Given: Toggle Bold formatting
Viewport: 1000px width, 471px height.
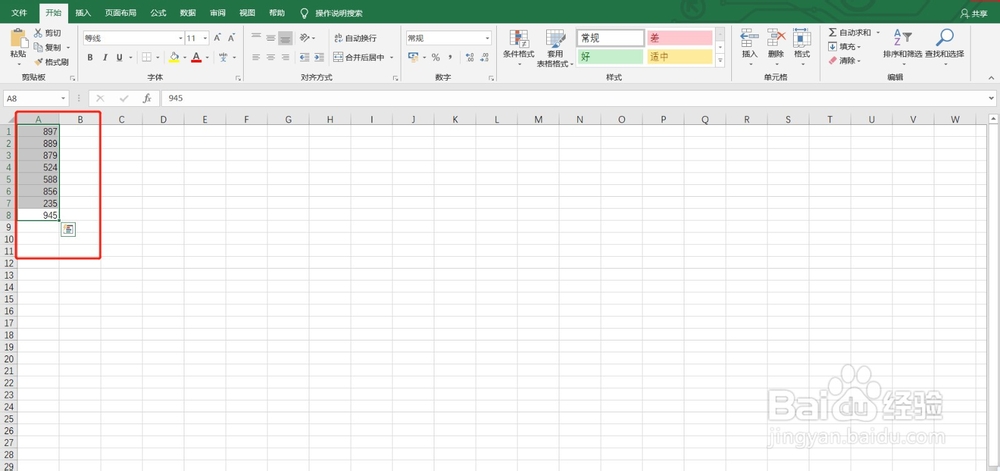Looking at the screenshot, I should click(90, 57).
